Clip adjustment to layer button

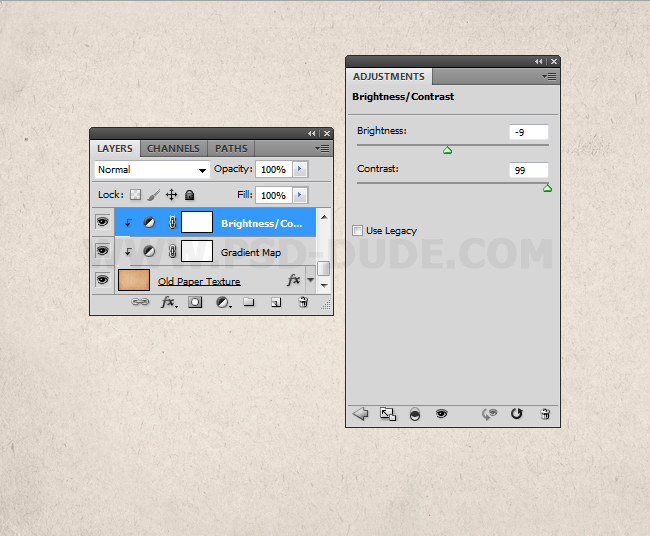[415, 414]
